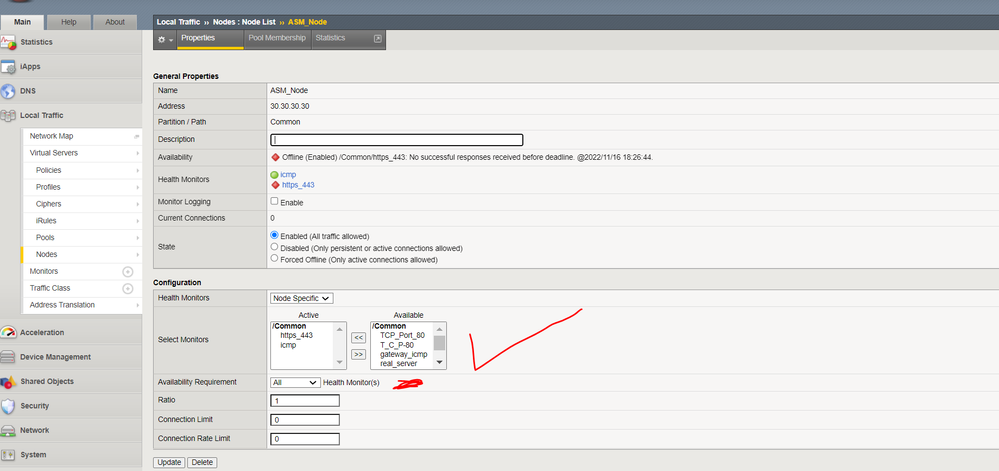999x471 pixels.
Task: Open the Availability Requirement All dropdown
Action: click(295, 382)
